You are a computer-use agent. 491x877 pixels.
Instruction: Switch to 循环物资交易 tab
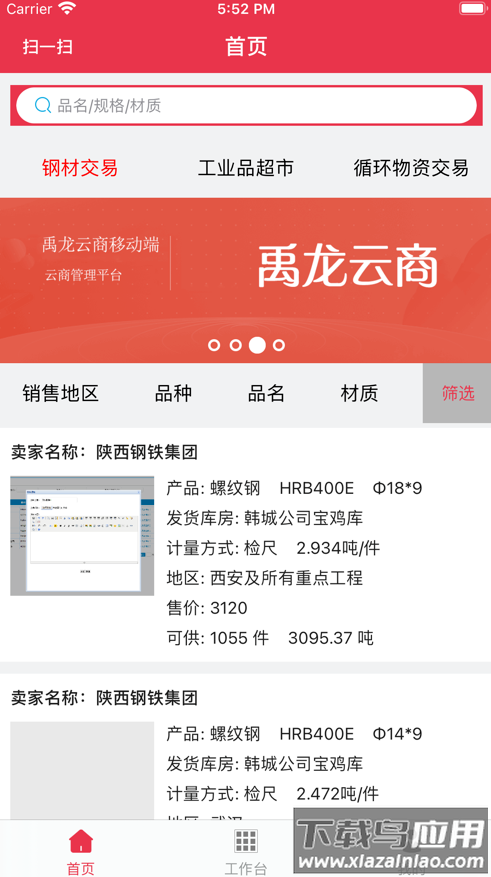point(411,168)
